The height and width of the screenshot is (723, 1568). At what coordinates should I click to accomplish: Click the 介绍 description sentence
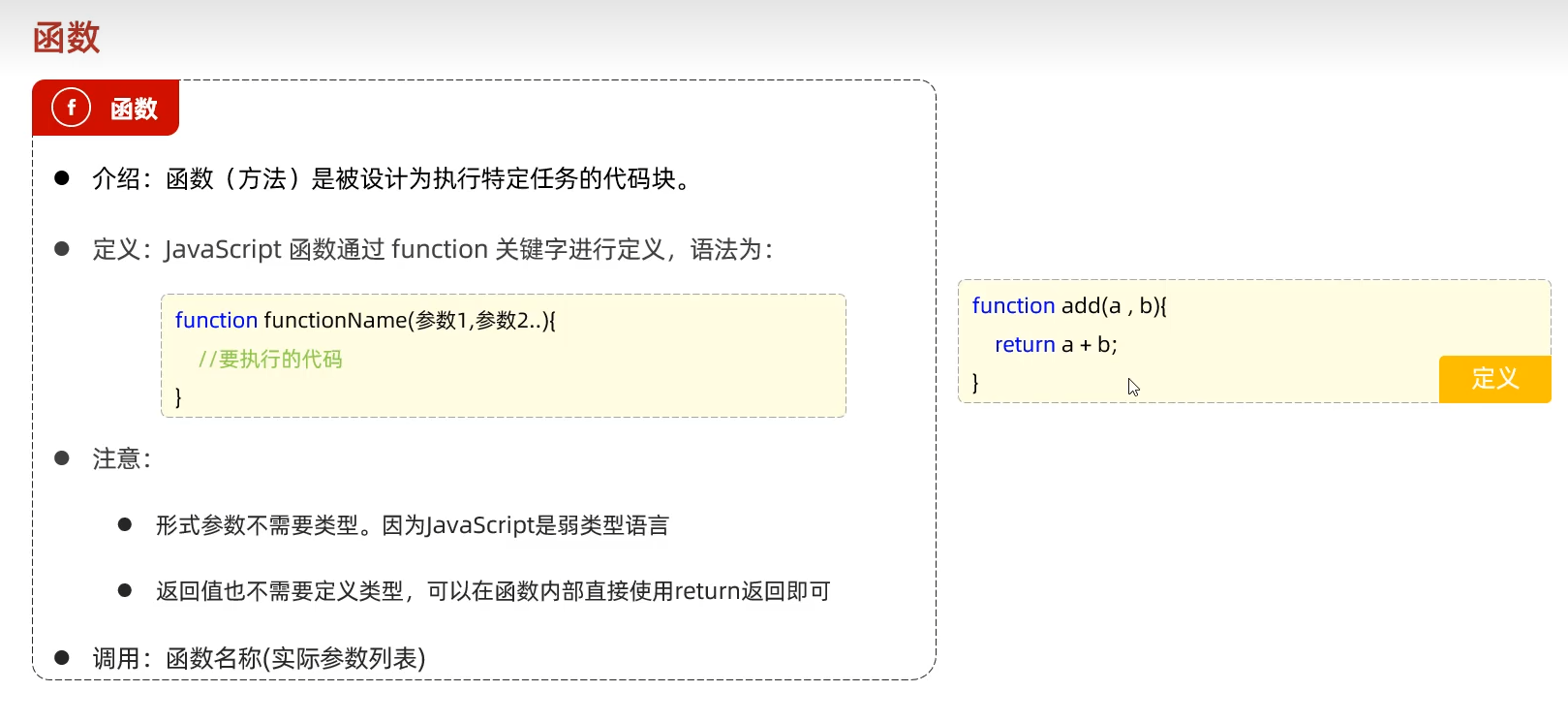tap(392, 178)
